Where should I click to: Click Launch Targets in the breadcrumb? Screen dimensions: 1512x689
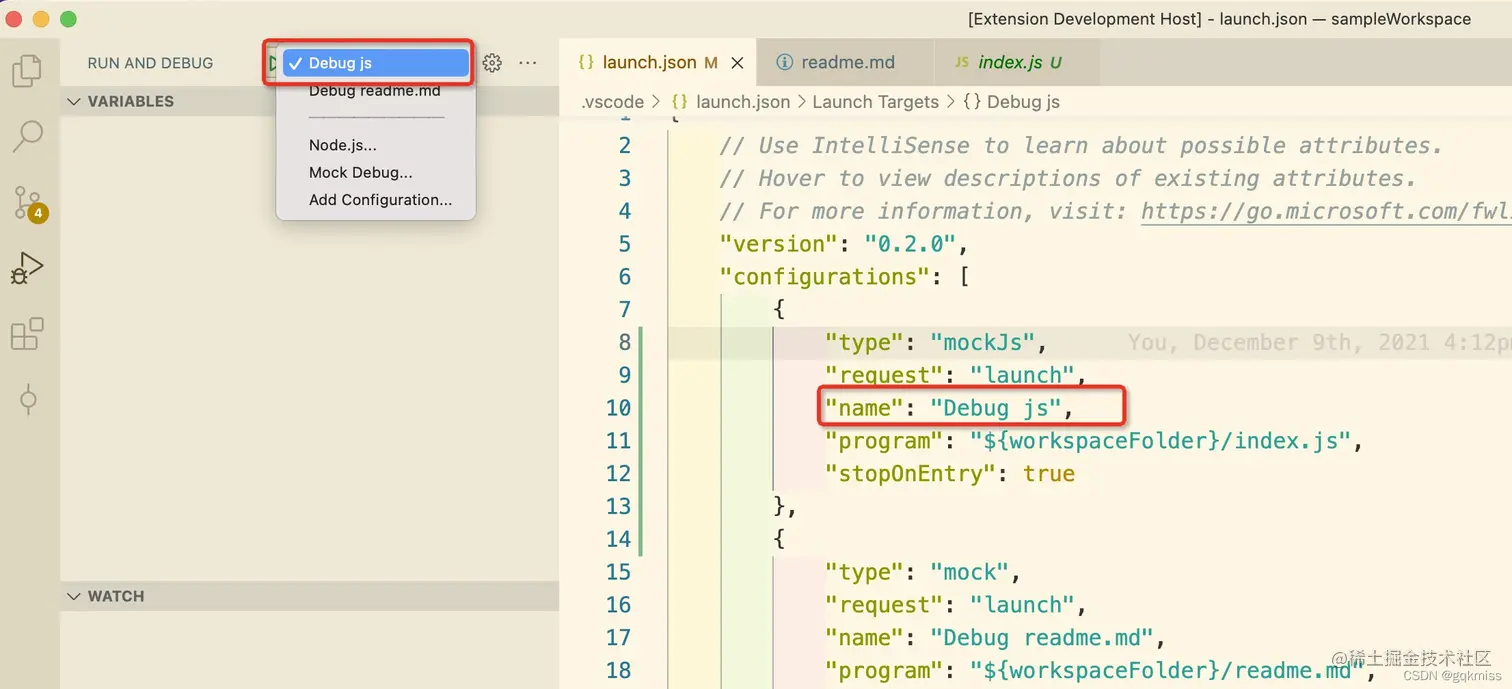pyautogui.click(x=876, y=102)
